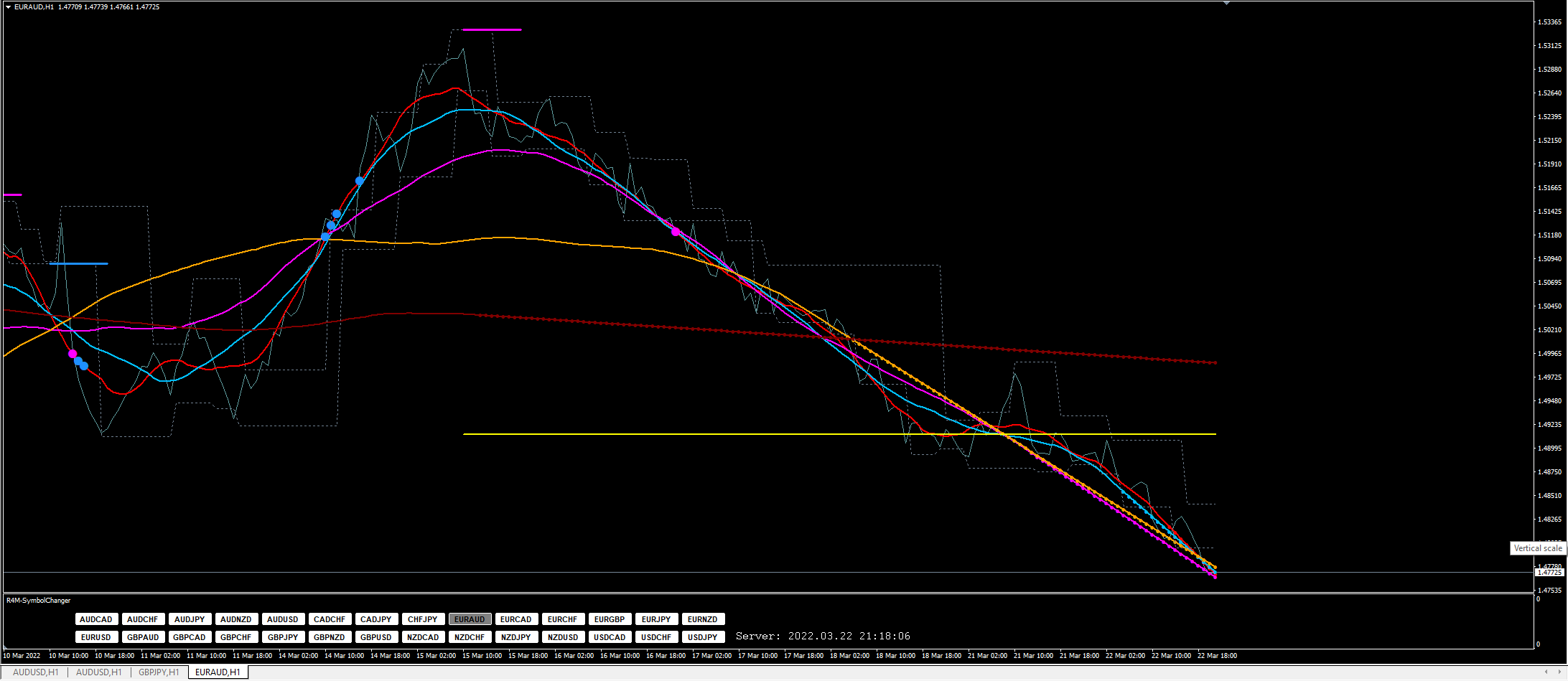Click the GBPUSD symbol button
1568x681 pixels.
376,637
